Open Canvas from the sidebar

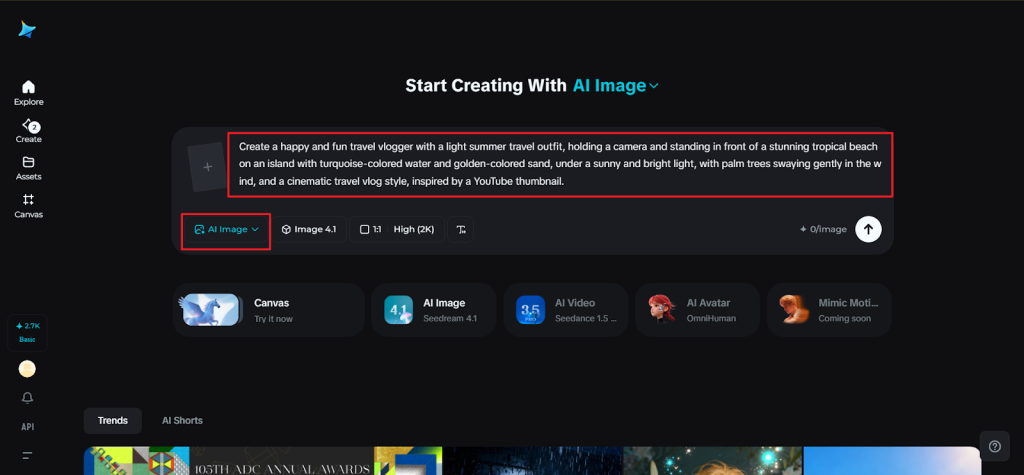[28, 205]
